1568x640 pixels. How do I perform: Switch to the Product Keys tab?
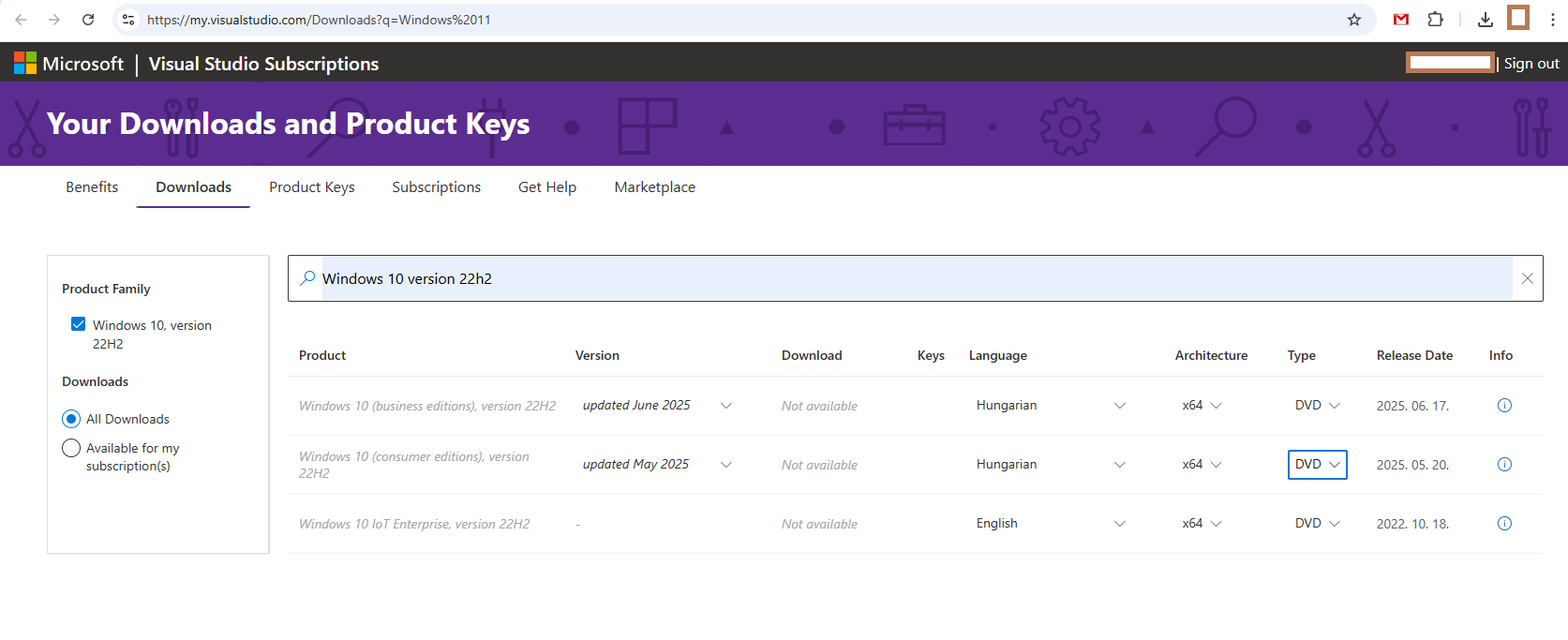(x=312, y=187)
